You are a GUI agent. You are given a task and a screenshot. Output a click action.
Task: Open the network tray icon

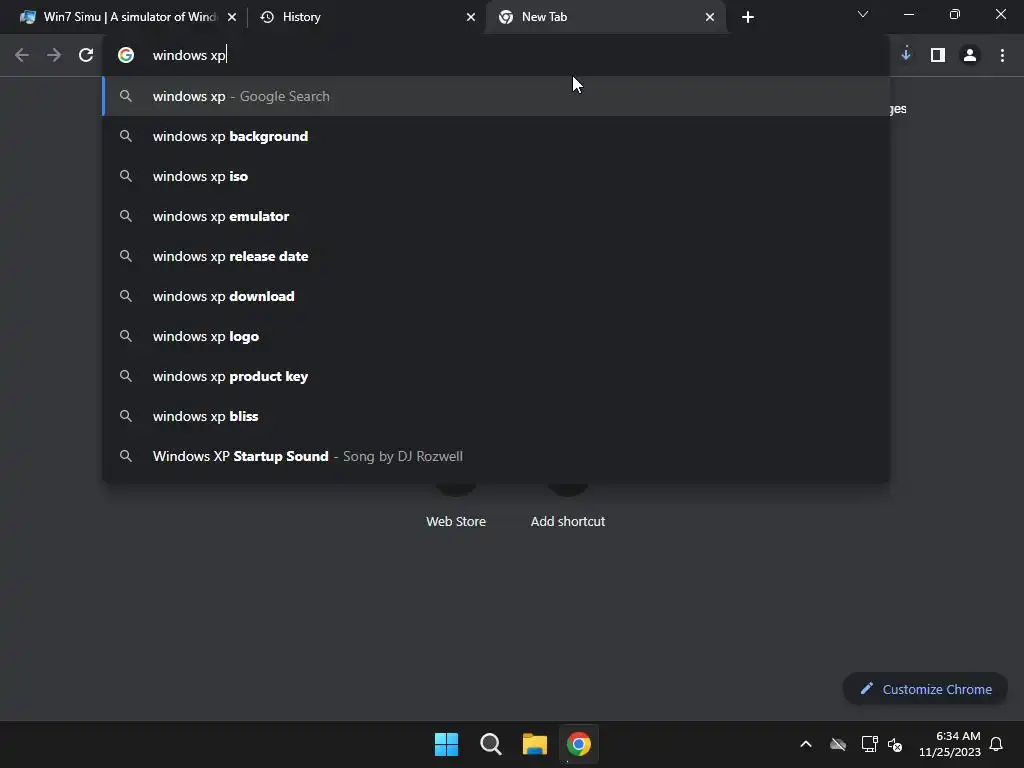point(869,744)
